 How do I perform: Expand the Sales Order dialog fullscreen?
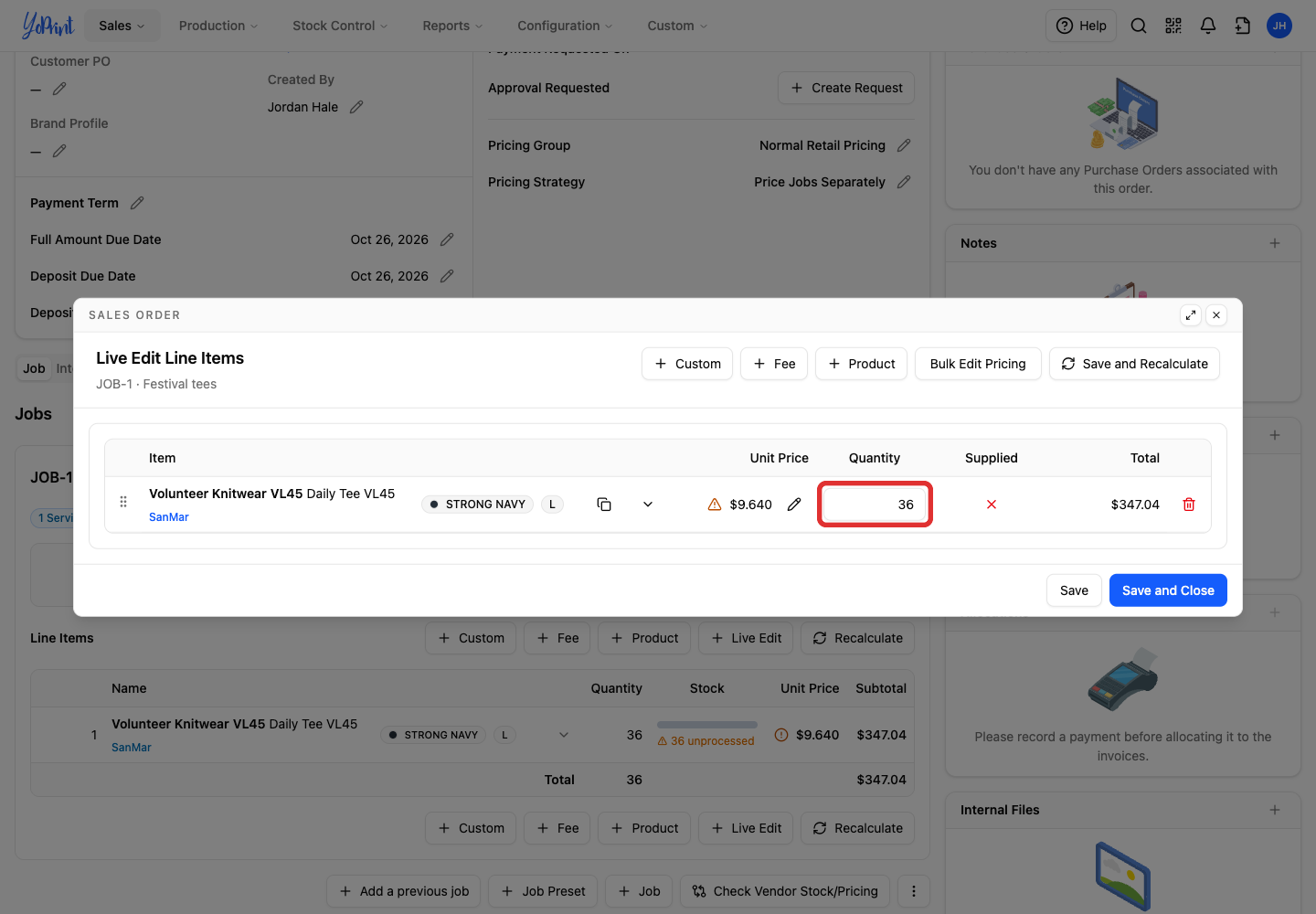[1191, 315]
